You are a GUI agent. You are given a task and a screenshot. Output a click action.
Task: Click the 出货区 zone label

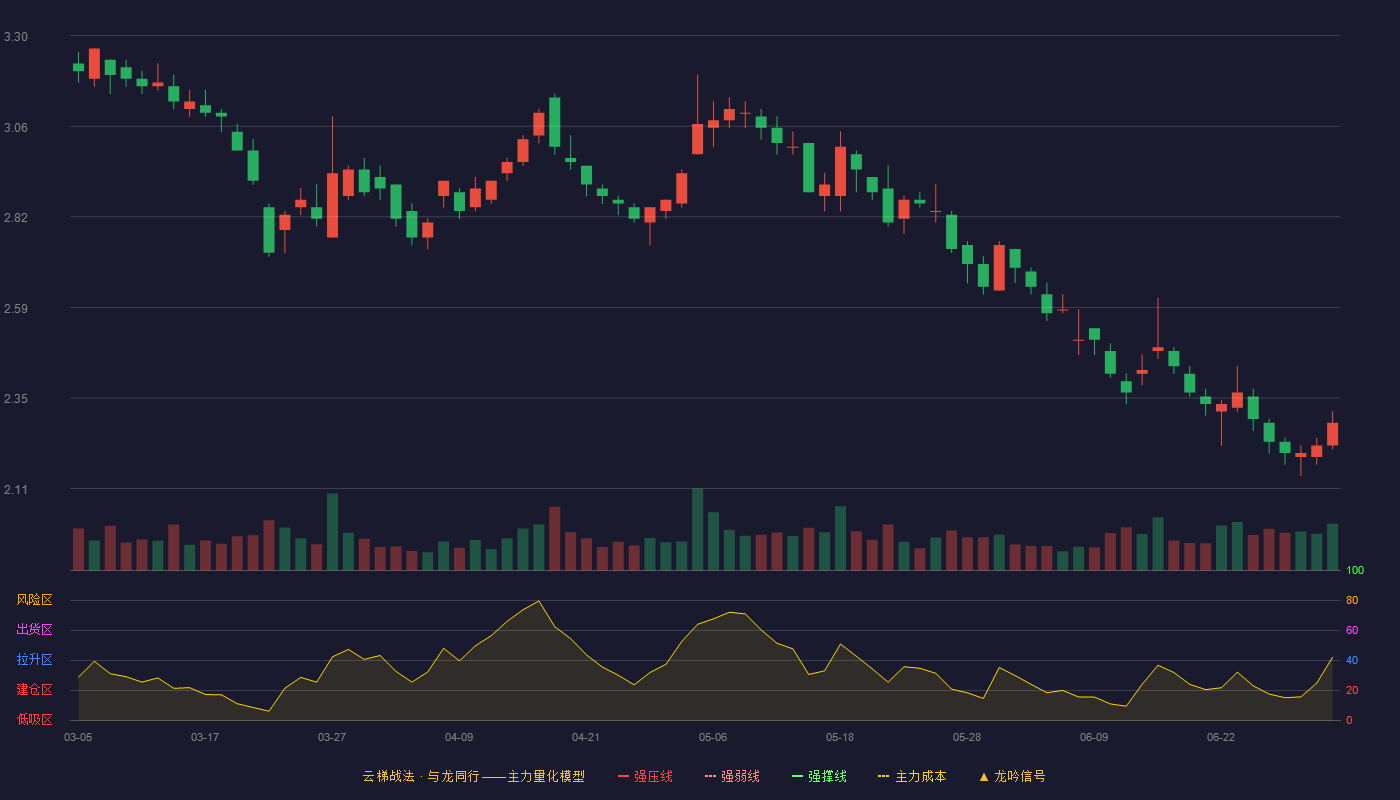(x=34, y=630)
